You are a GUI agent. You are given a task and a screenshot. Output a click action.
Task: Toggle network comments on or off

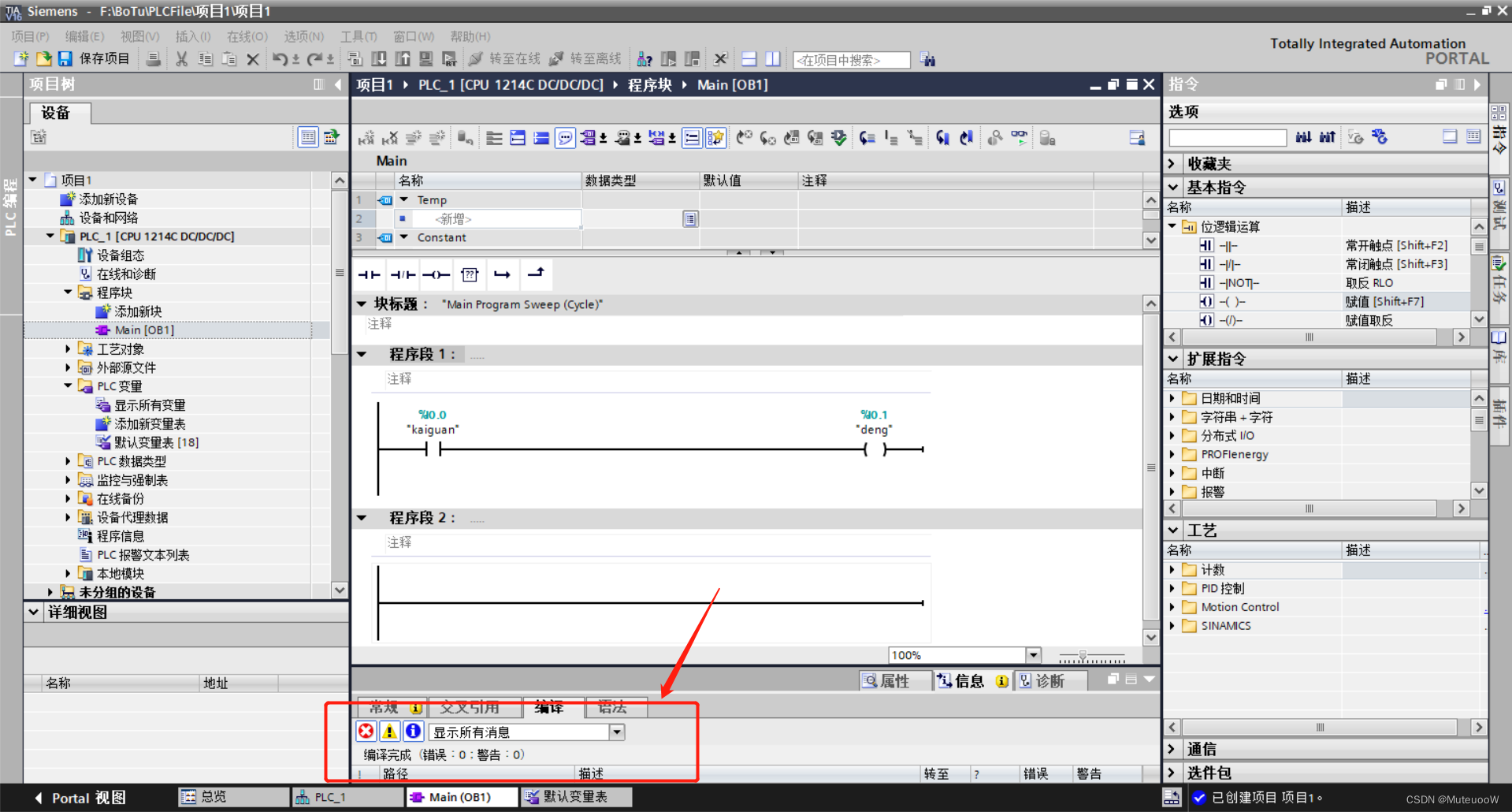click(x=692, y=139)
